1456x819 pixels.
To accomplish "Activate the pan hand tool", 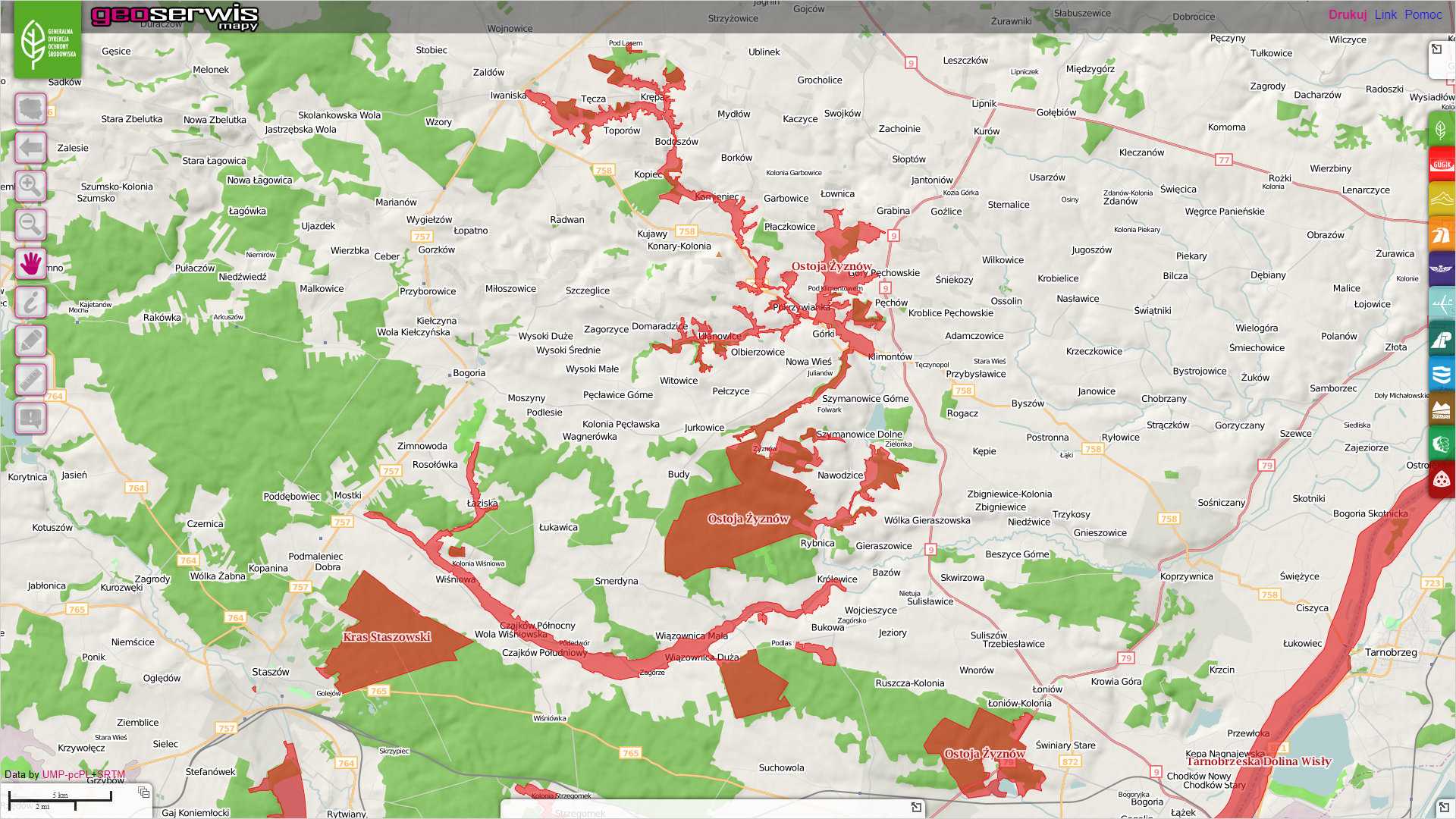I will [30, 263].
